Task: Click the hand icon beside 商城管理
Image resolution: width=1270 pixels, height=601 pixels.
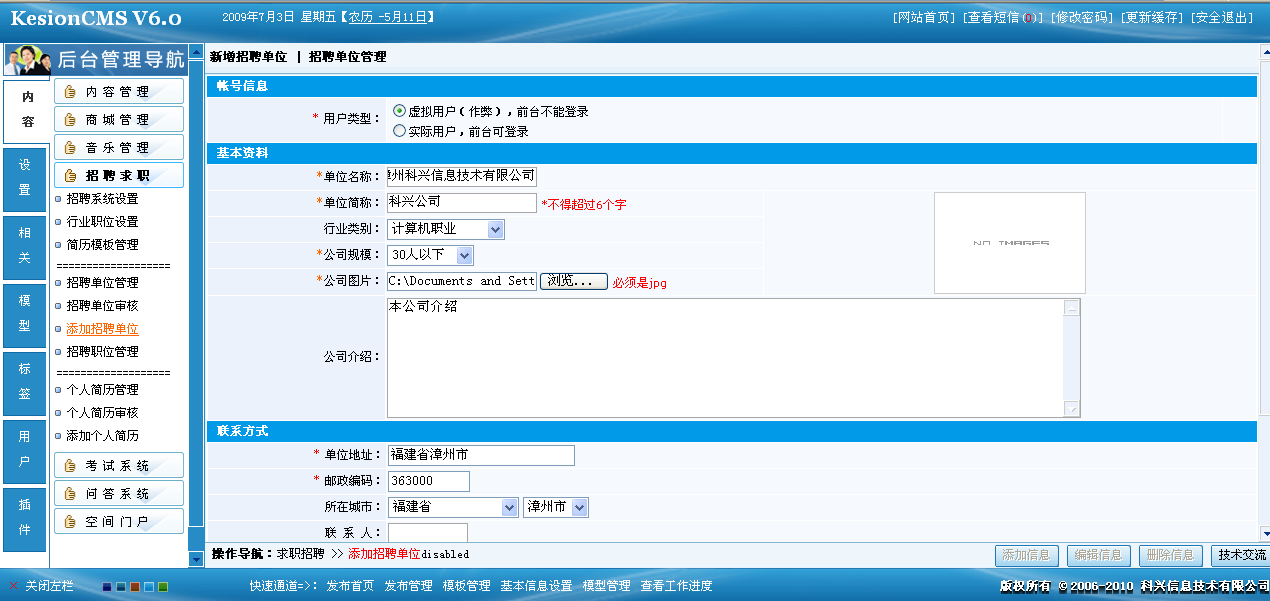Action: point(70,120)
